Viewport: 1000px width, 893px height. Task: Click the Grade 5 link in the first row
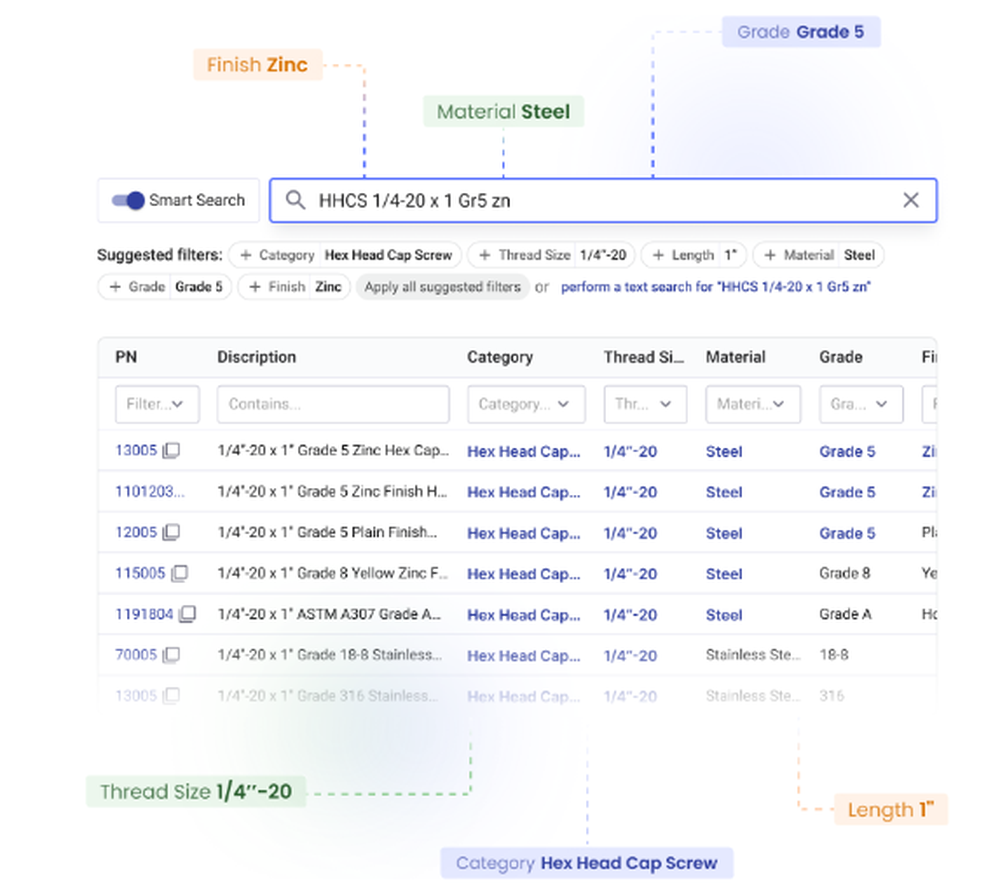click(x=847, y=451)
